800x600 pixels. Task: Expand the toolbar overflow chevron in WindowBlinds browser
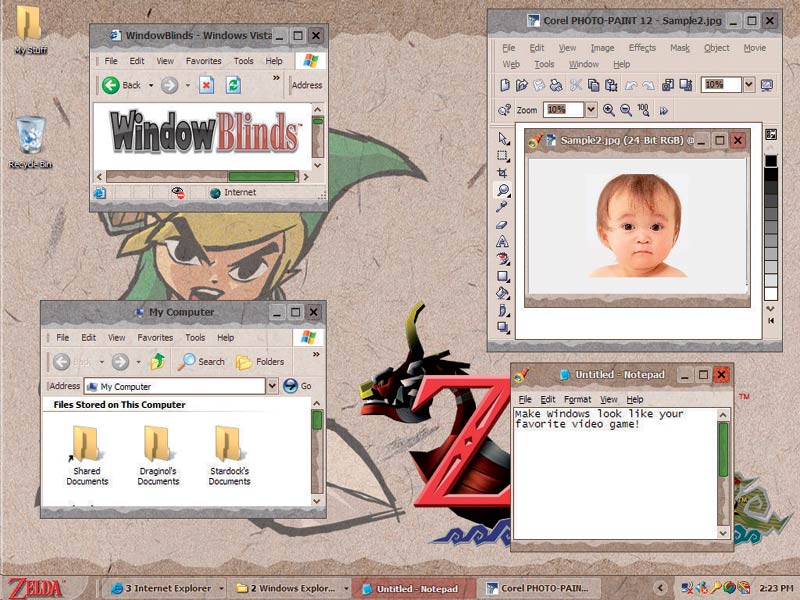(x=277, y=78)
